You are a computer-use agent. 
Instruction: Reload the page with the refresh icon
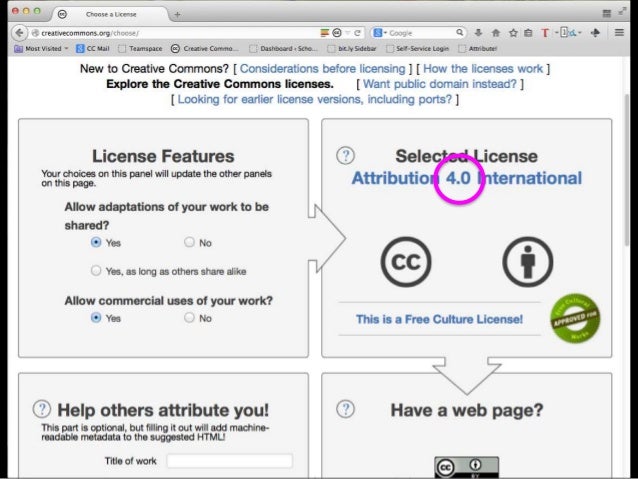pos(357,33)
